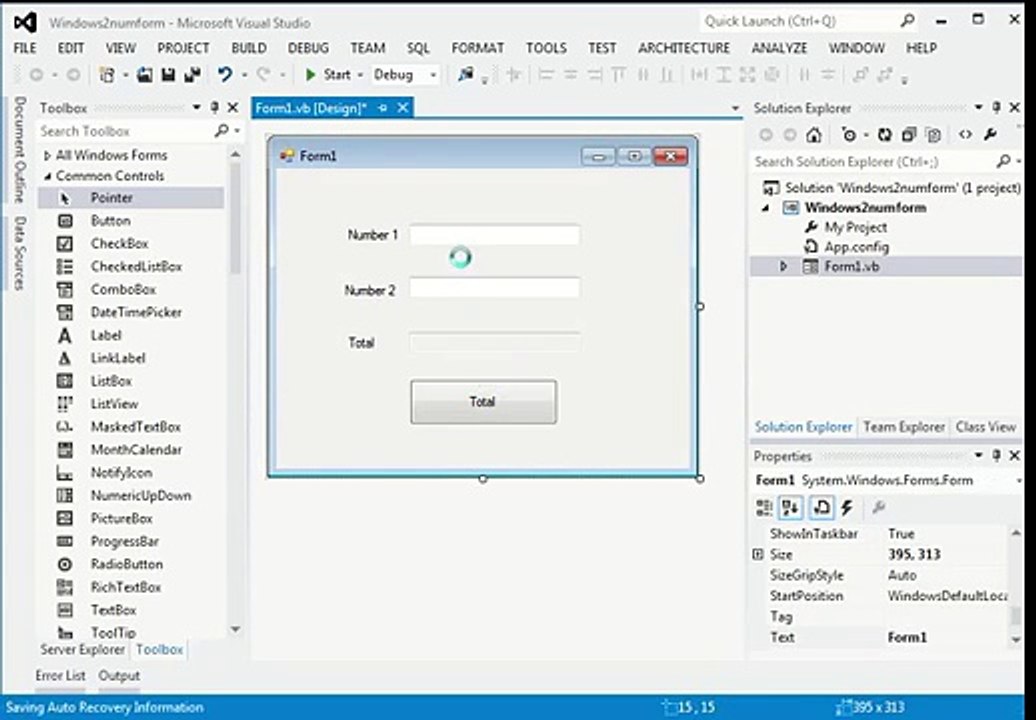Toggle auto-hide pin on Properties panel
1036x720 pixels.
(x=996, y=455)
